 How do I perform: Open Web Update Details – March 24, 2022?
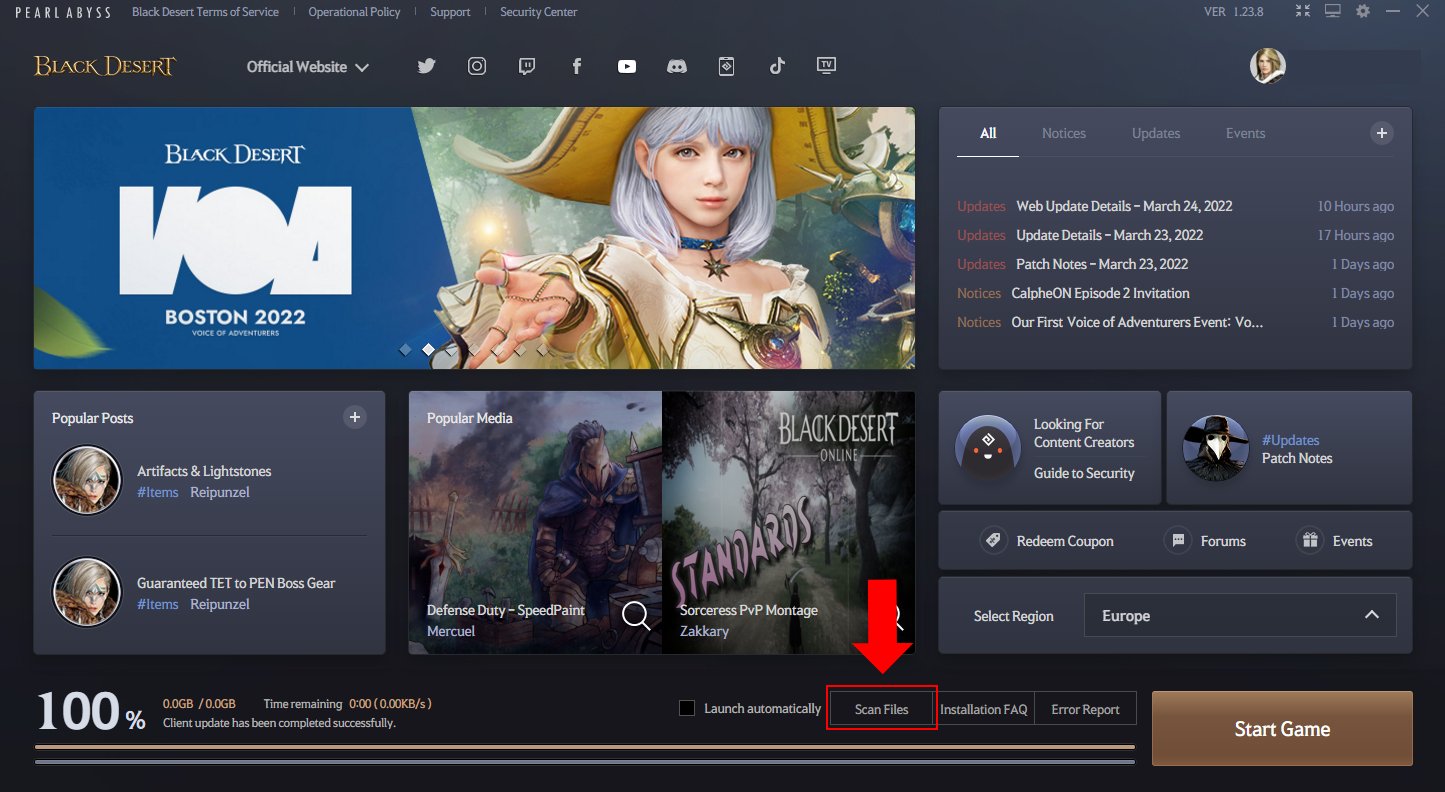pos(1123,206)
